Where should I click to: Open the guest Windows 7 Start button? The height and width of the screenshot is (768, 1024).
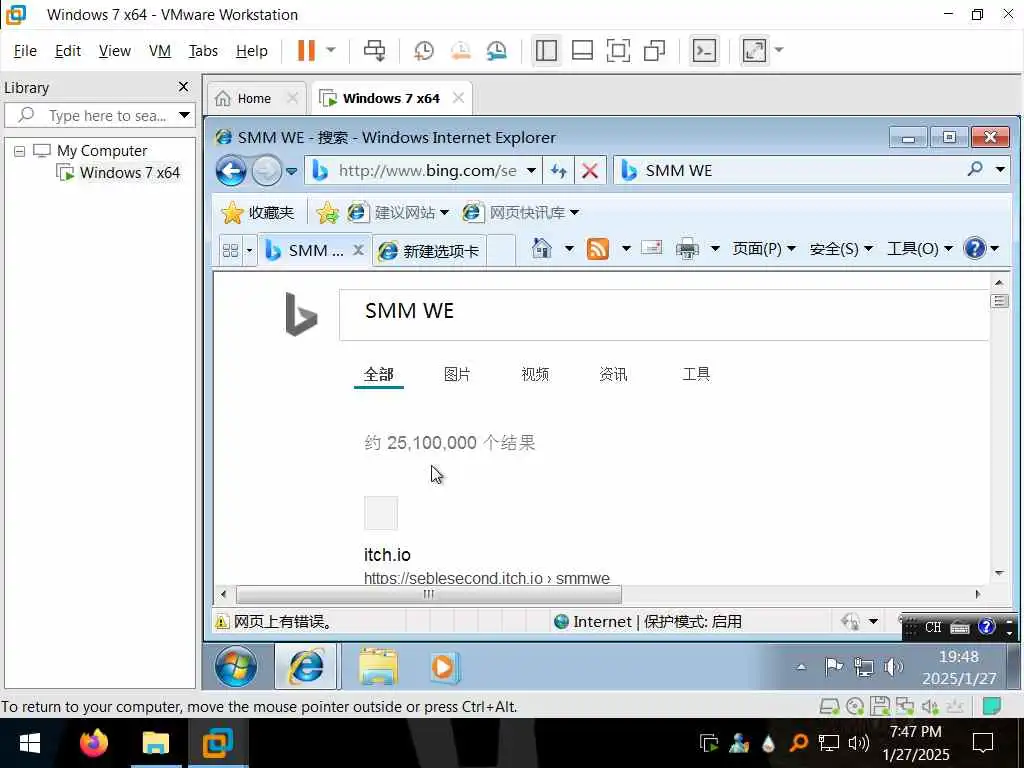pyautogui.click(x=236, y=667)
